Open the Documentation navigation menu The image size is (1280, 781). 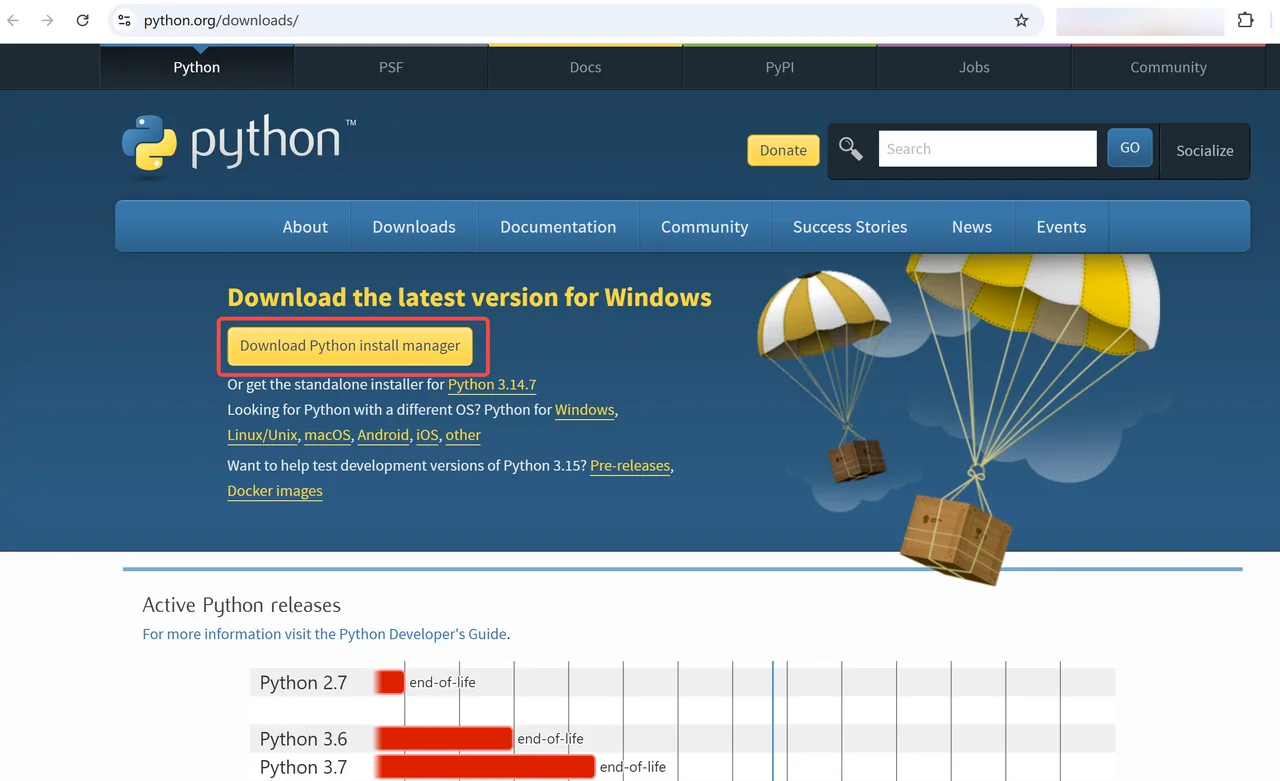[558, 227]
